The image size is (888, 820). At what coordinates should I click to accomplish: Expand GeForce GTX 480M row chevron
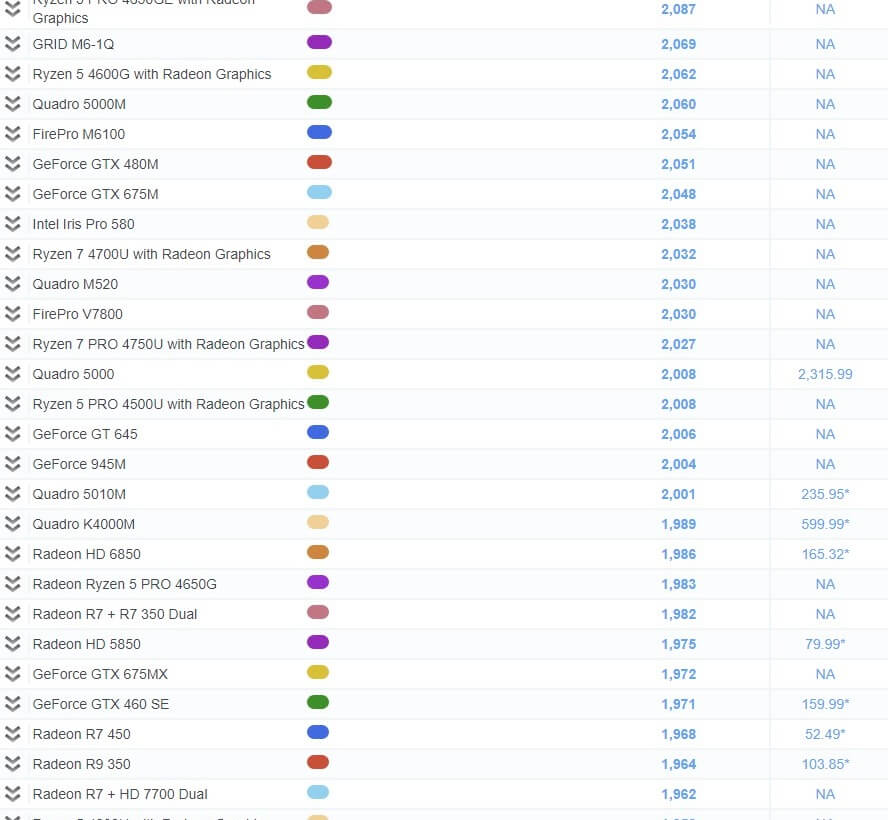pyautogui.click(x=12, y=164)
